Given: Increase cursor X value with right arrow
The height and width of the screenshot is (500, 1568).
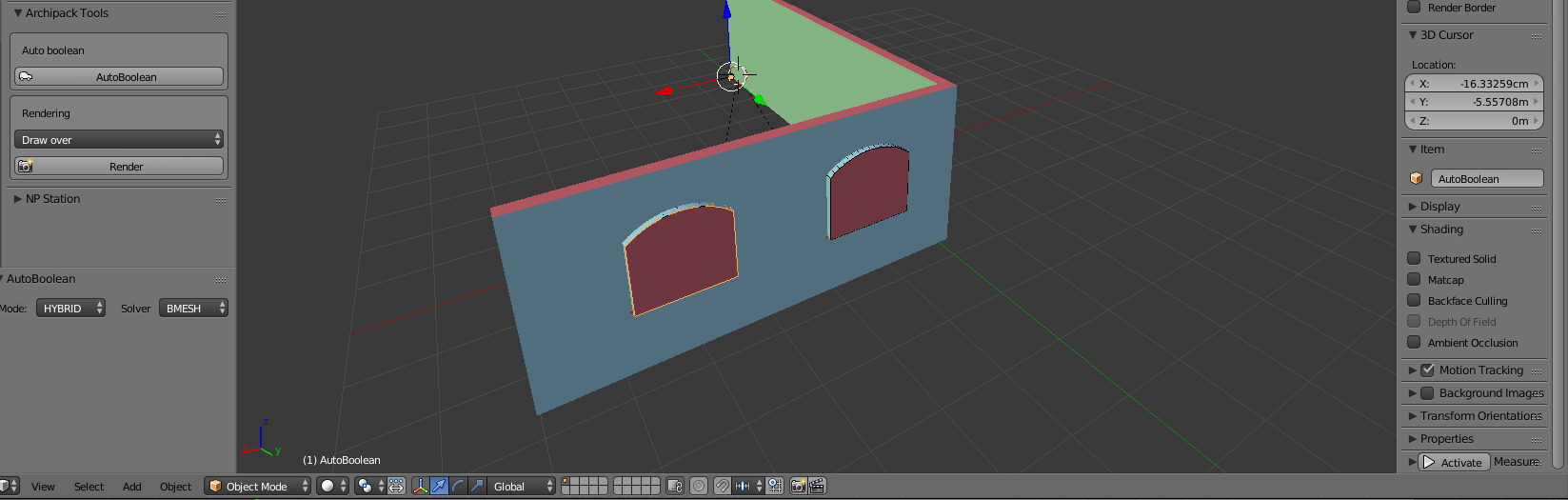Looking at the screenshot, I should tap(1536, 84).
